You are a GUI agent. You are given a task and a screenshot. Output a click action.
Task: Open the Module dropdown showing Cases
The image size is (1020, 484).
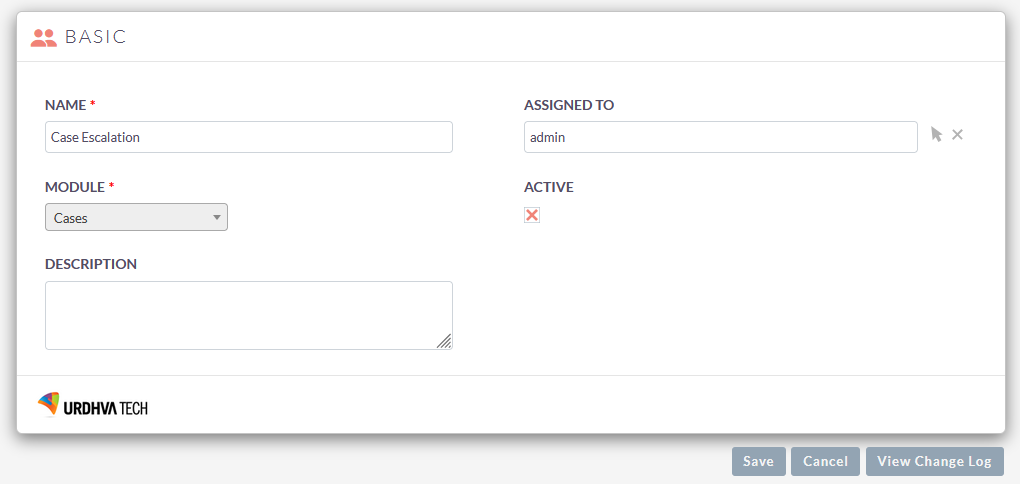pos(136,217)
